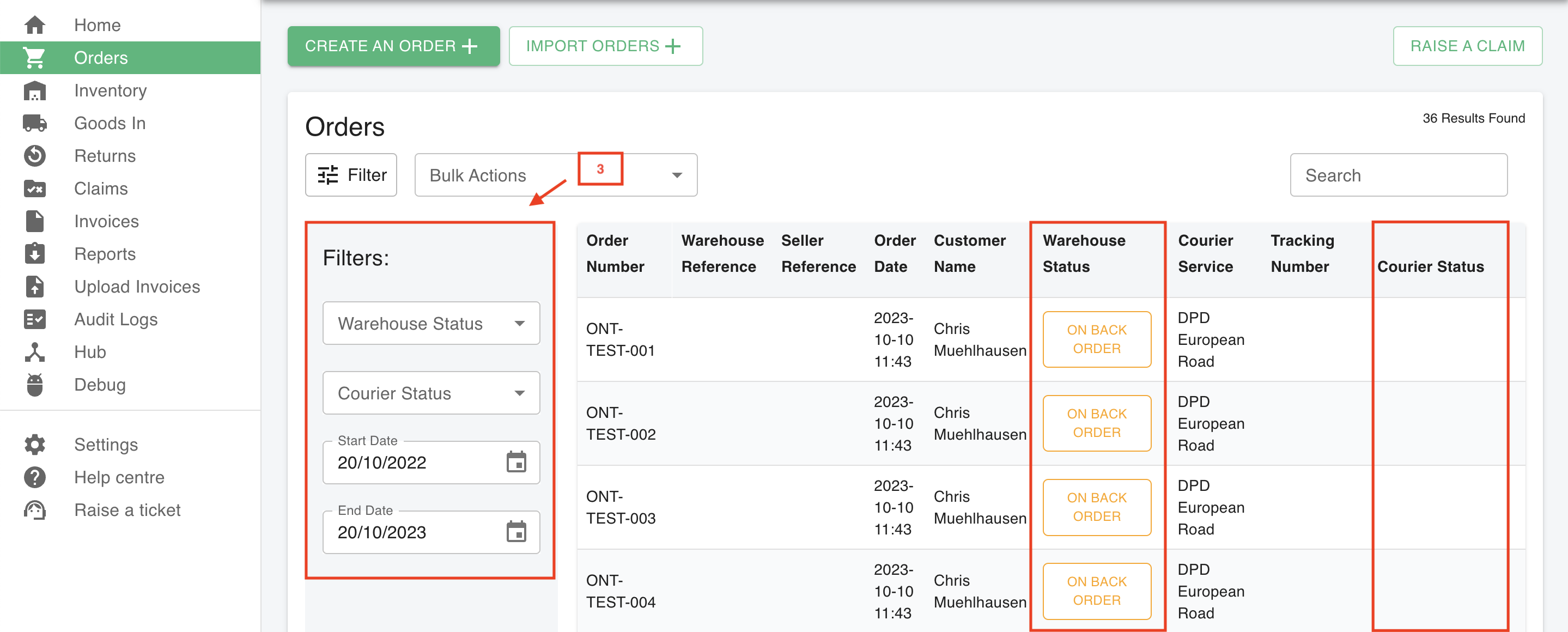Toggle the Filter button
The width and height of the screenshot is (1568, 632).
coord(351,175)
